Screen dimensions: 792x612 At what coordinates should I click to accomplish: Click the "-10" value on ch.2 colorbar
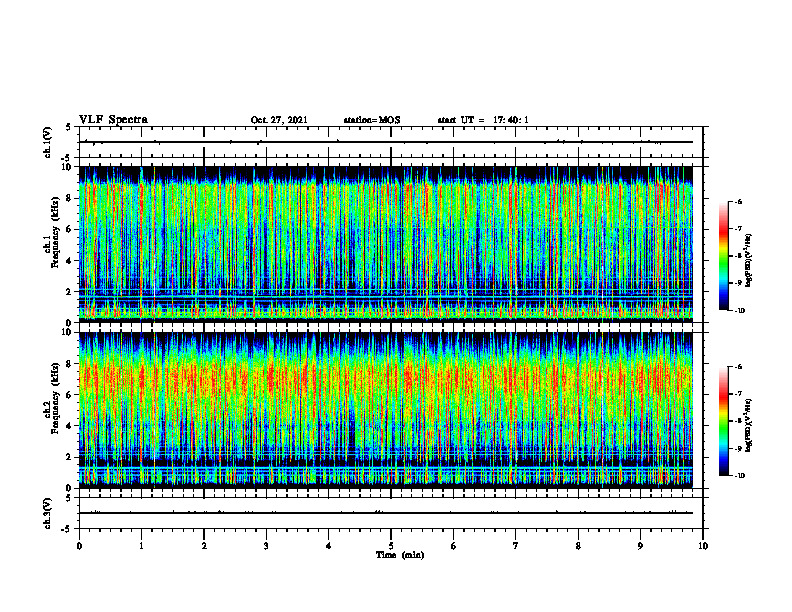click(740, 476)
